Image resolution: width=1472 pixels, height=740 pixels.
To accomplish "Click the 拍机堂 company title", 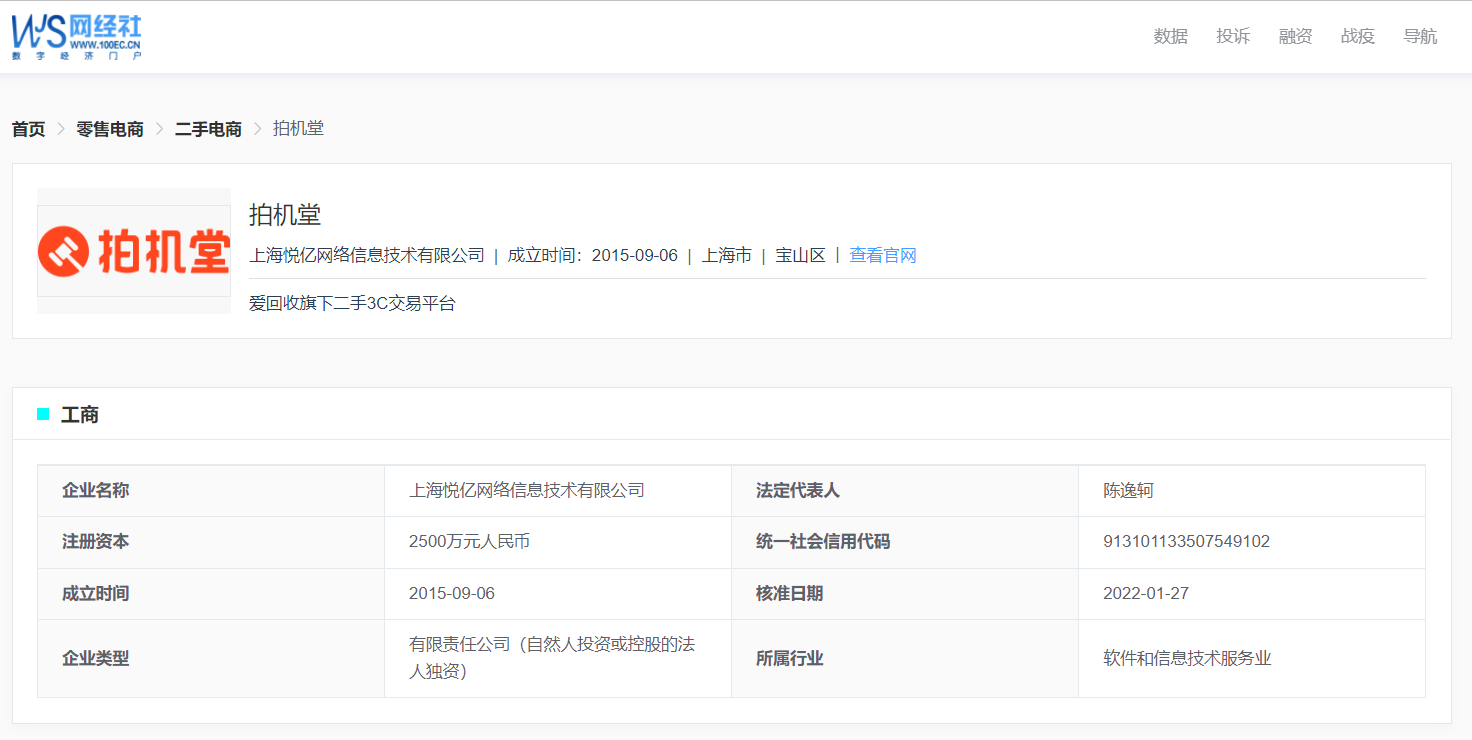I will pos(285,215).
